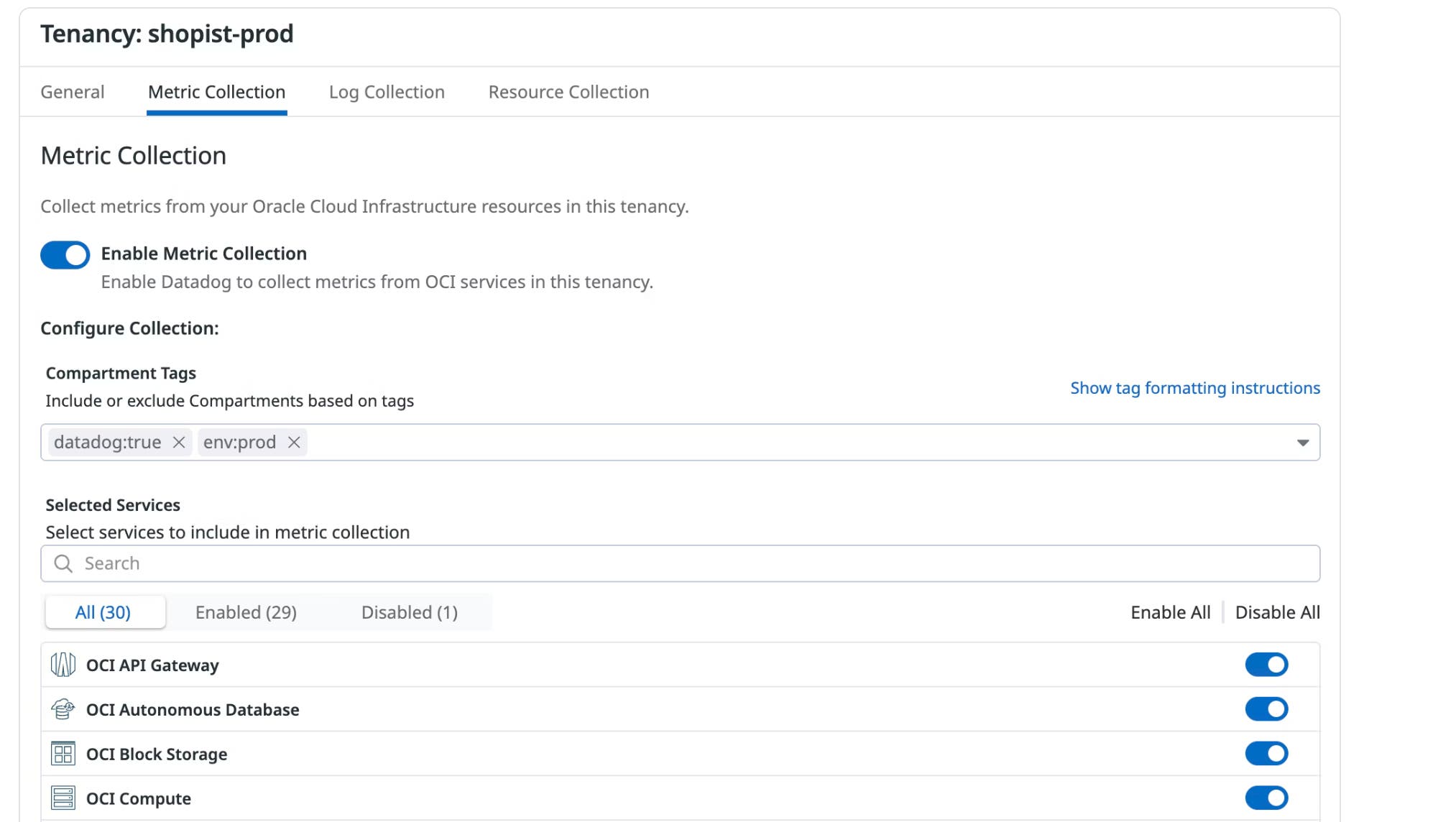Image resolution: width=1456 pixels, height=822 pixels.
Task: Click the OCI Autonomous Database icon
Action: click(x=64, y=709)
